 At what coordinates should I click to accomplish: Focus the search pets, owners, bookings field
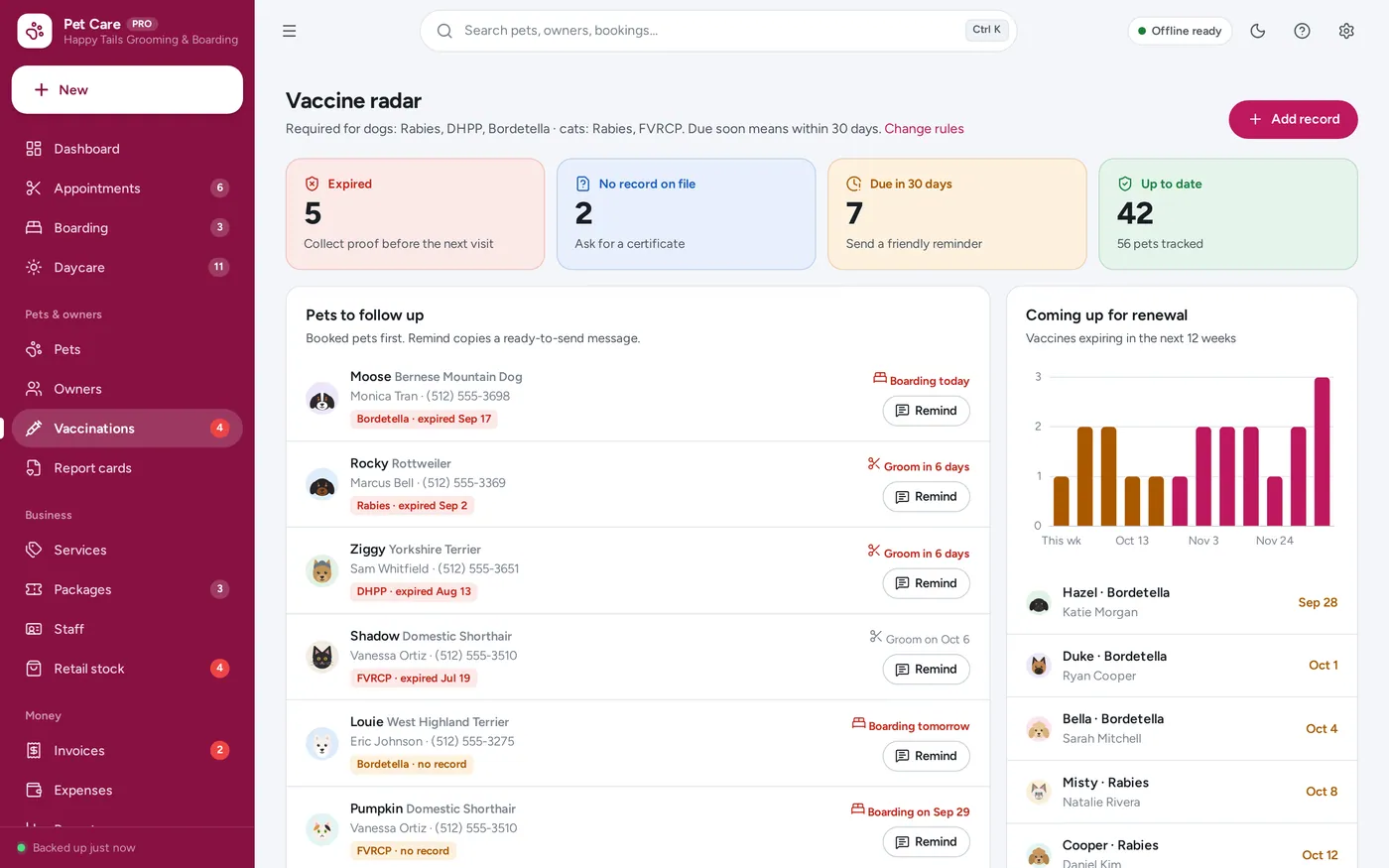718,31
